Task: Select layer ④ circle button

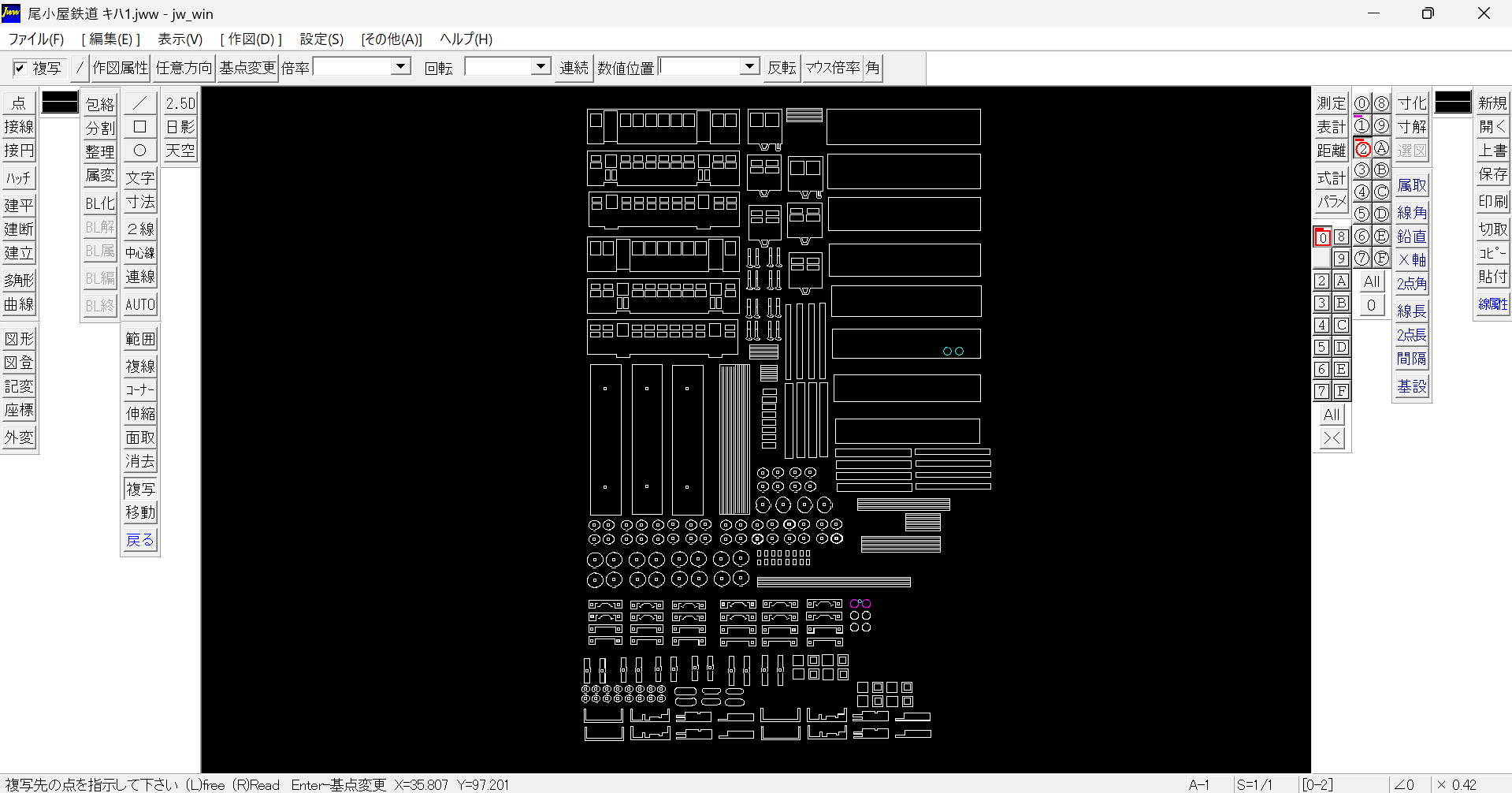Action: pyautogui.click(x=1362, y=192)
